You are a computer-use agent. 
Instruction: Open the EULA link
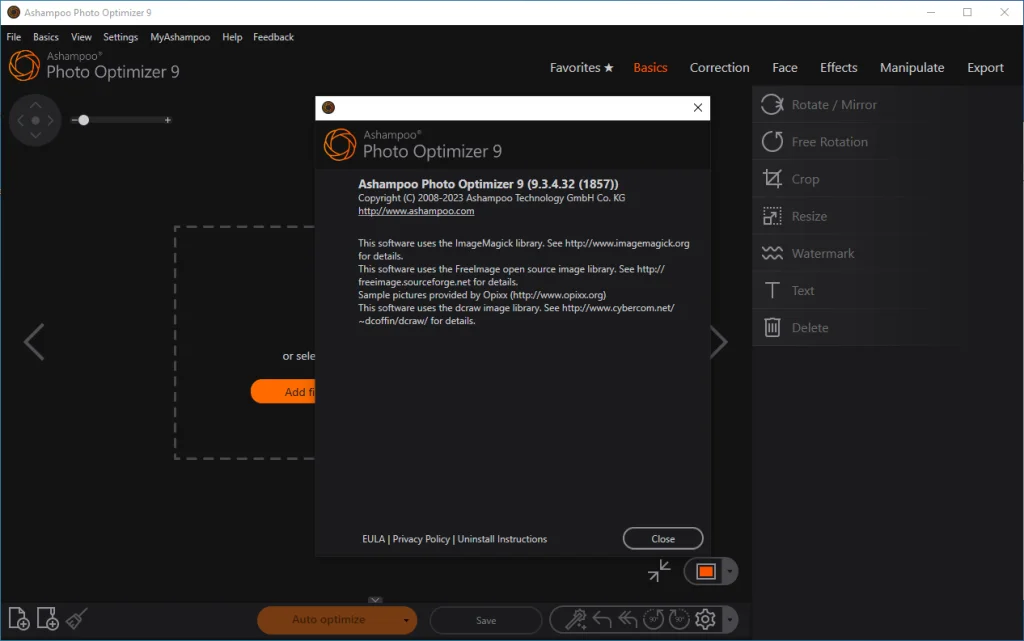click(374, 539)
